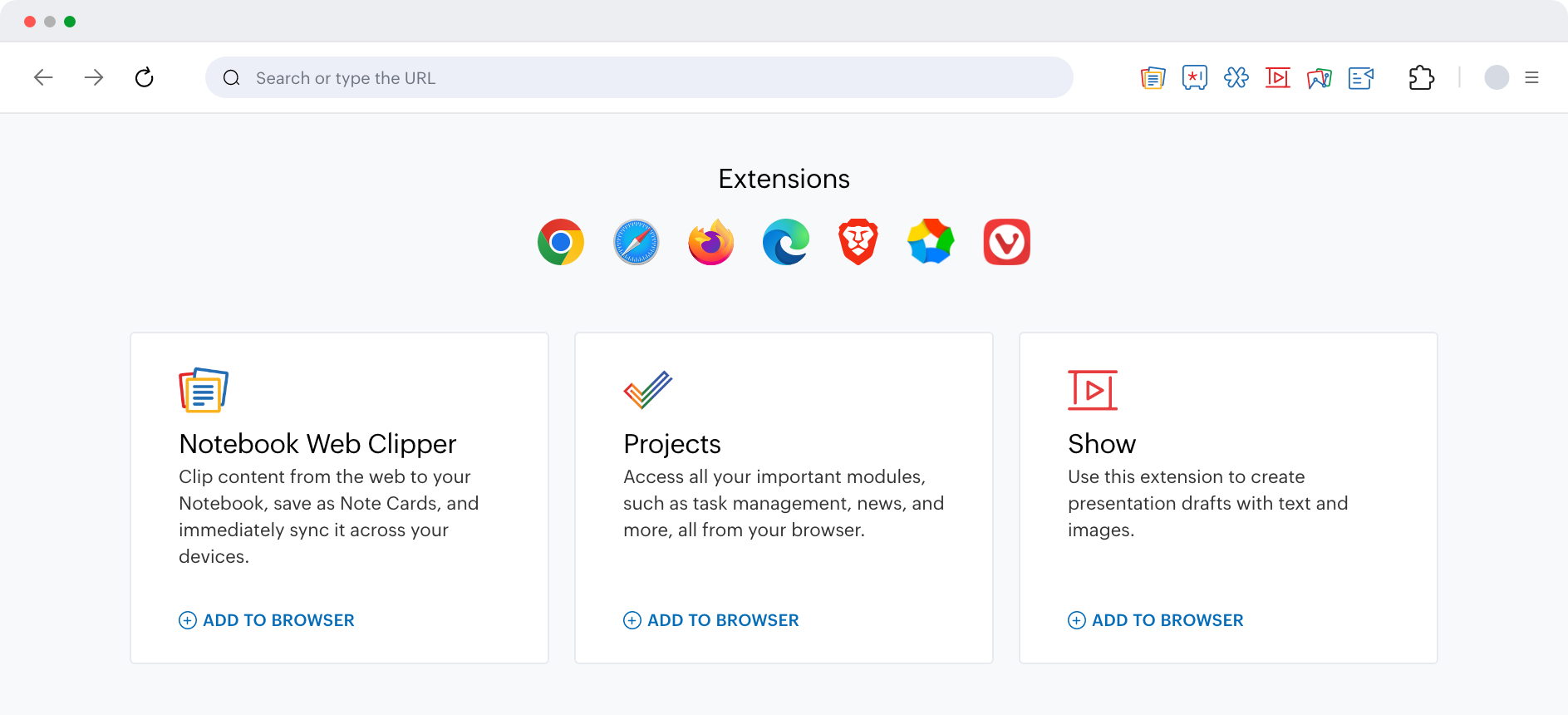Add Show extension to browser
This screenshot has width=1568, height=715.
coord(1156,620)
